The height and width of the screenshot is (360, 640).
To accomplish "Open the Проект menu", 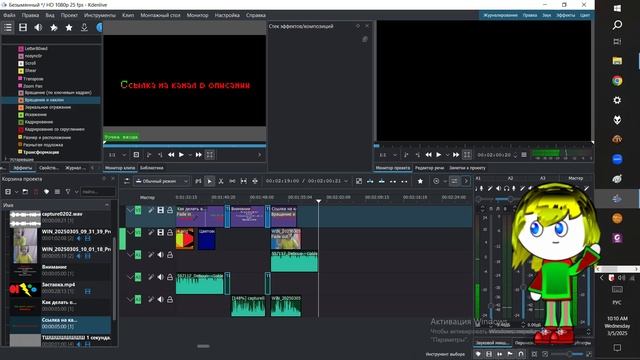I will click(69, 15).
